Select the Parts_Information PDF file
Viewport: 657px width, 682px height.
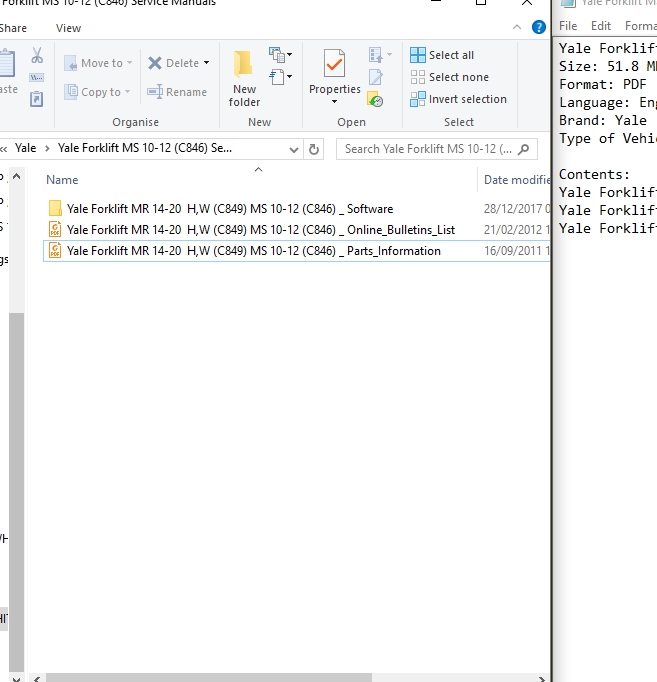[x=253, y=251]
